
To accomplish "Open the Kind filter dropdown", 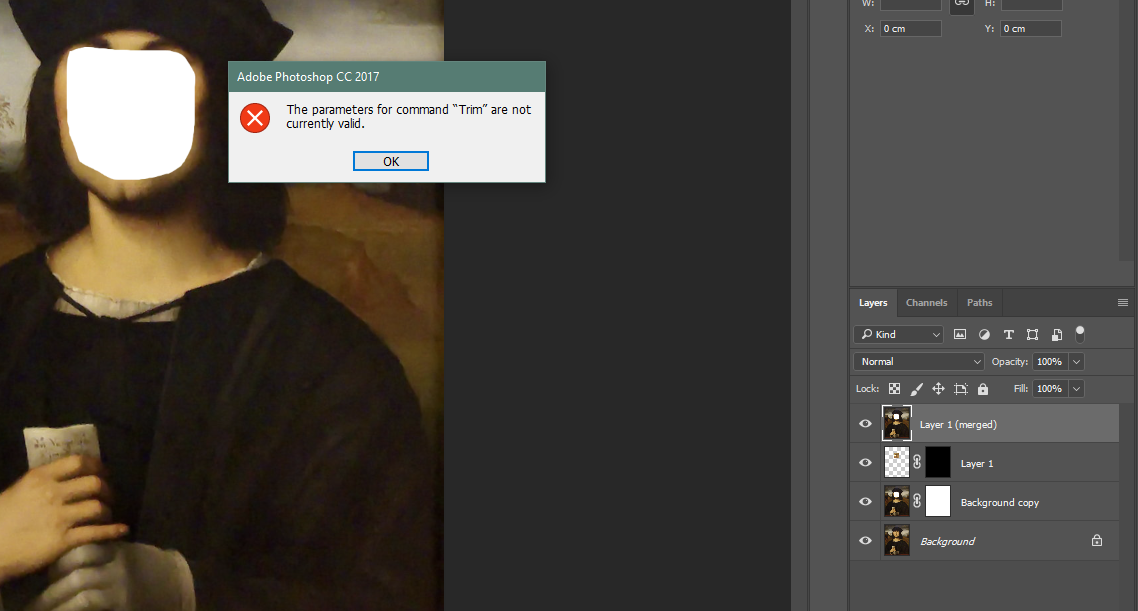I will point(898,335).
